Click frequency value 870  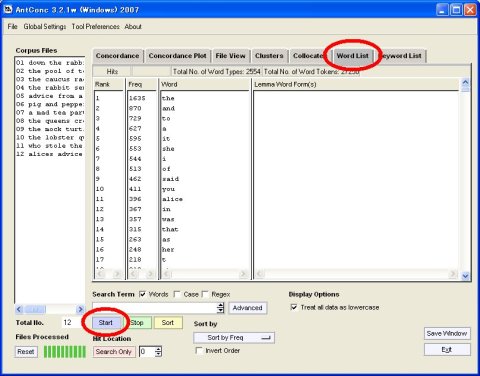(x=135, y=108)
